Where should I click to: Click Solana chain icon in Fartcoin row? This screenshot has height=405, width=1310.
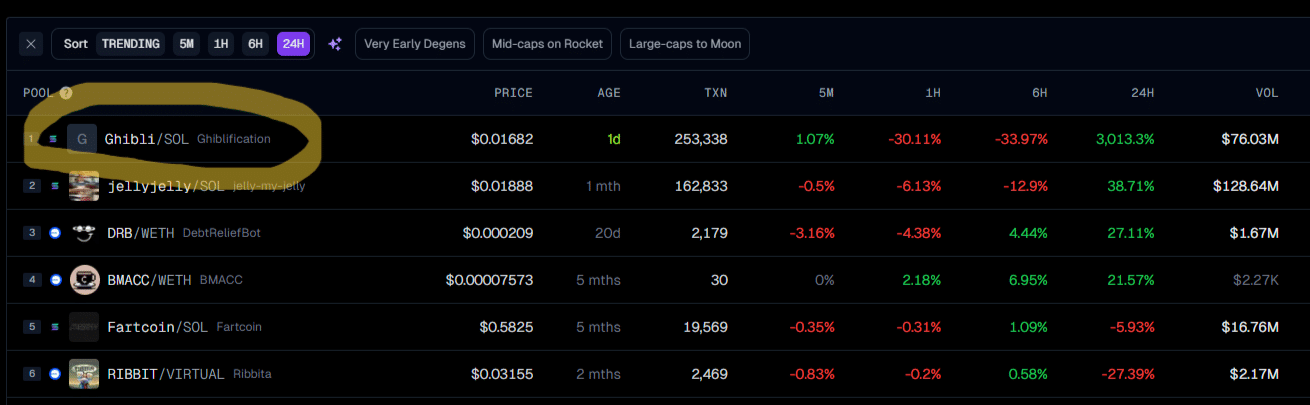[x=56, y=327]
